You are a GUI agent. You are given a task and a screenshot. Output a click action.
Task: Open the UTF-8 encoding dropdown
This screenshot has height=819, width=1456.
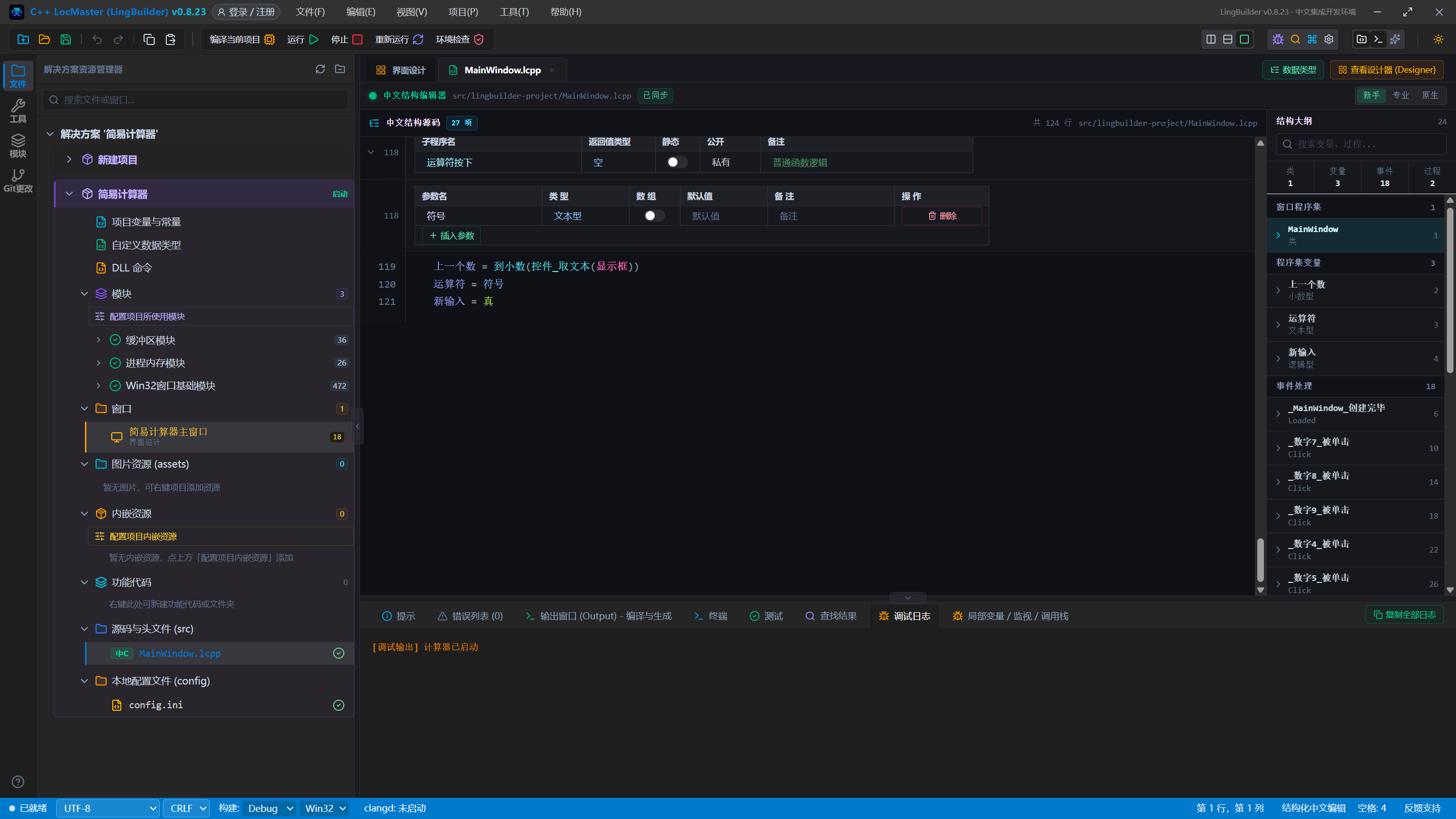click(x=107, y=808)
